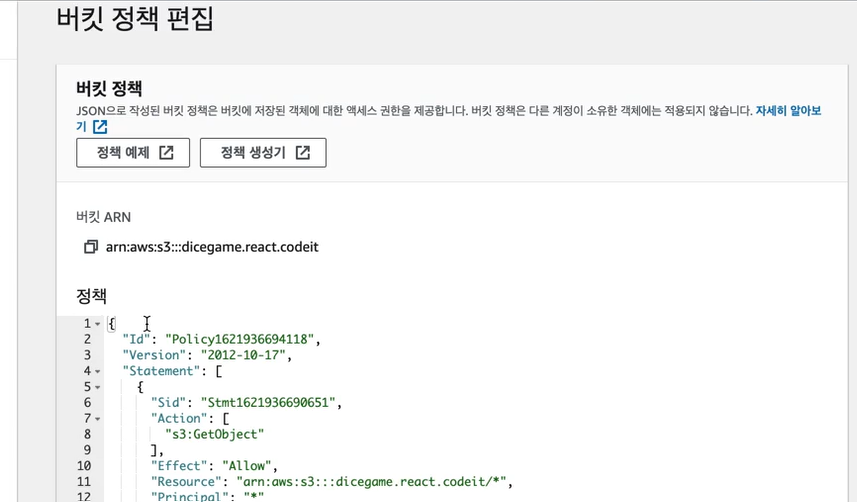Screen dimensions: 857x502
Task: Click line number 9 in the gutter
Action: click(x=87, y=451)
